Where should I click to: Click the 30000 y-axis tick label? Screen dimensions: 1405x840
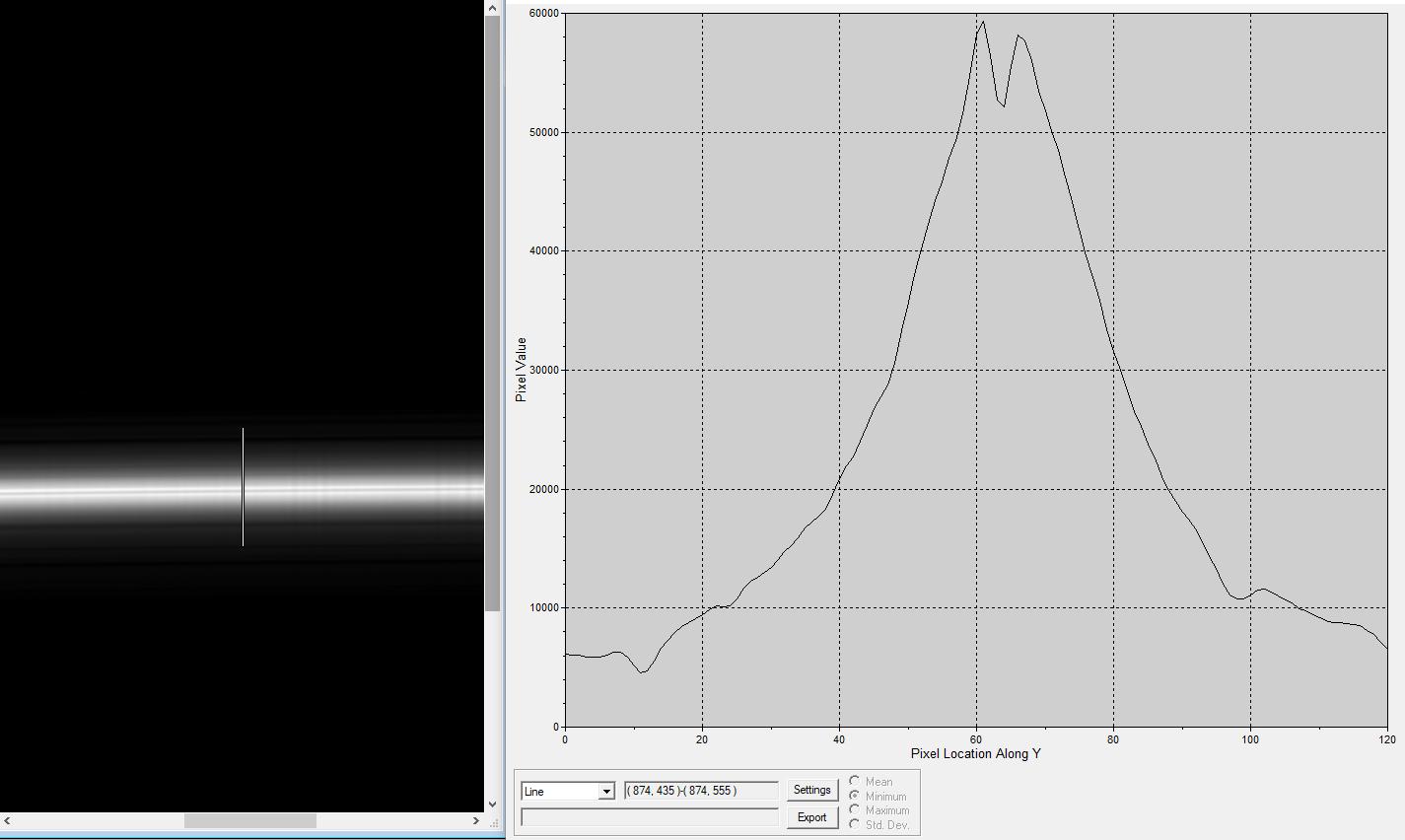coord(543,371)
